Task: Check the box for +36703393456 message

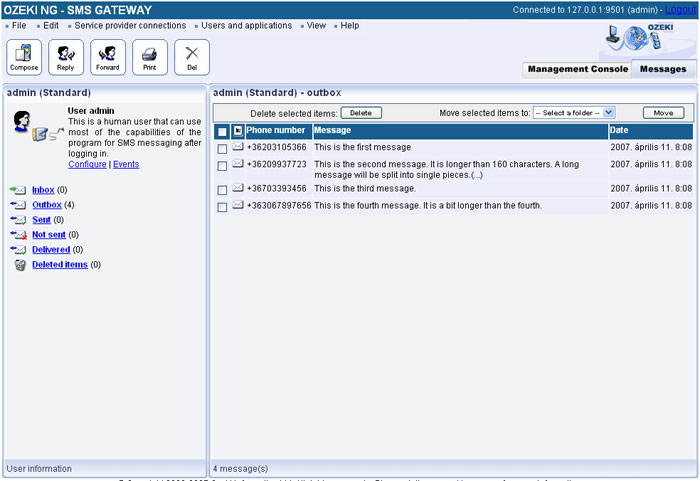Action: [x=222, y=190]
